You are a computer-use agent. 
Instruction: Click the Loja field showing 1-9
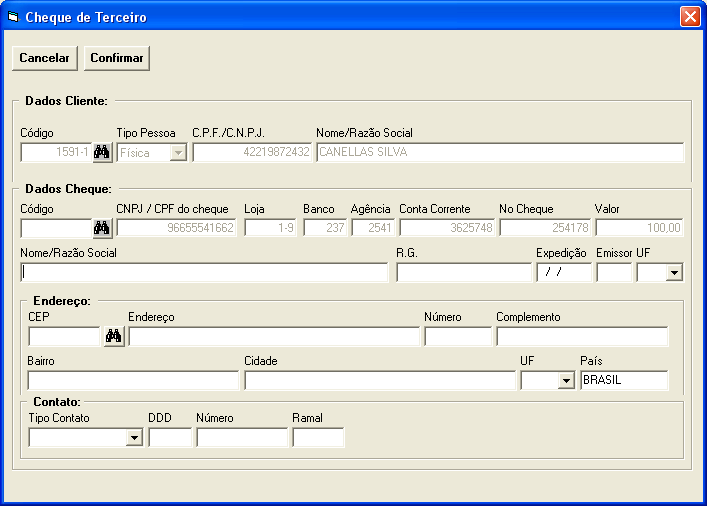click(x=271, y=228)
